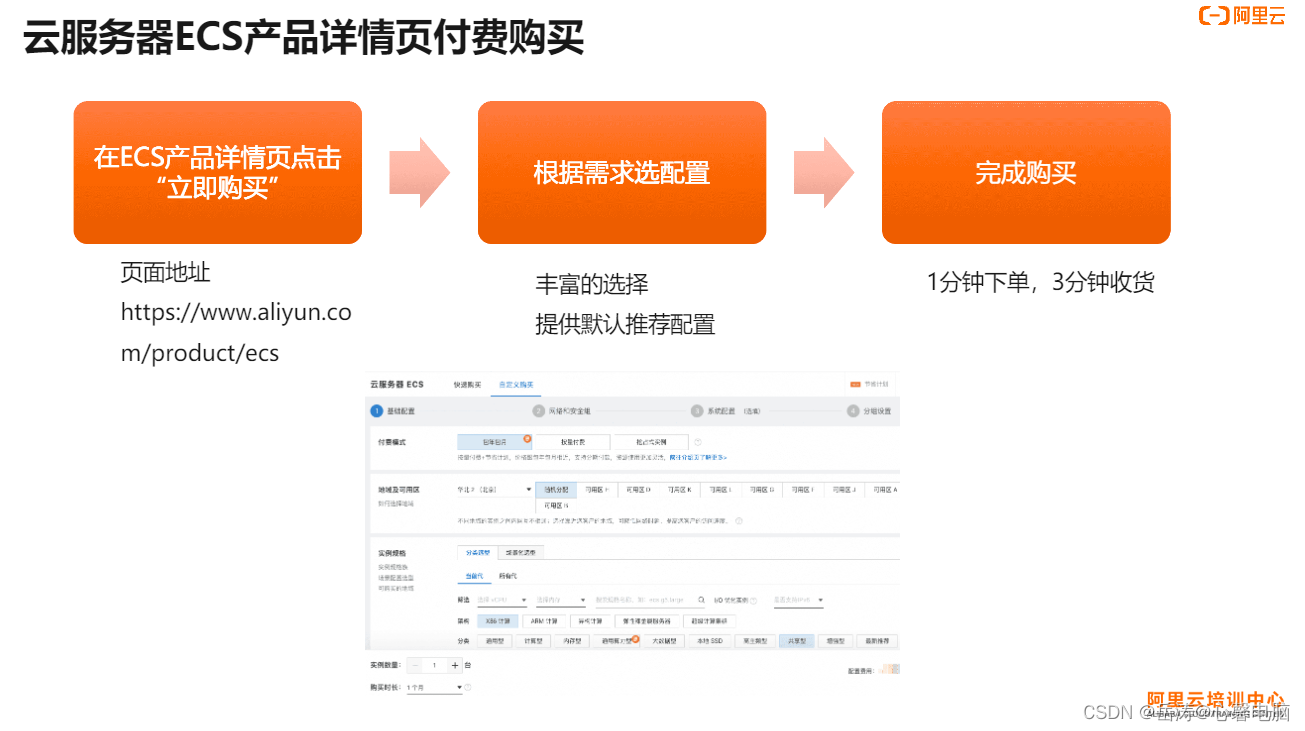Filter by 通用算力型 category
Image resolution: width=1305 pixels, height=731 pixels.
pos(615,641)
